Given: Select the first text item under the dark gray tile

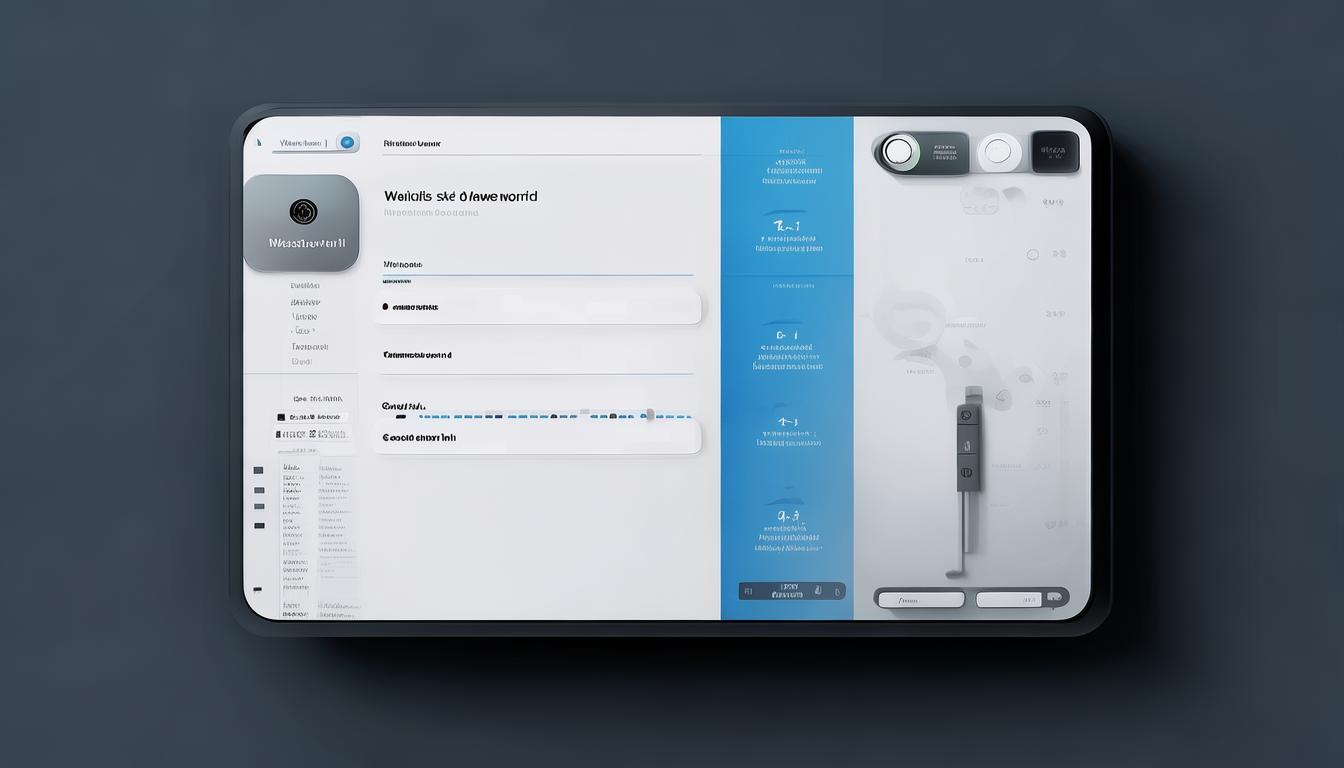Looking at the screenshot, I should point(305,286).
